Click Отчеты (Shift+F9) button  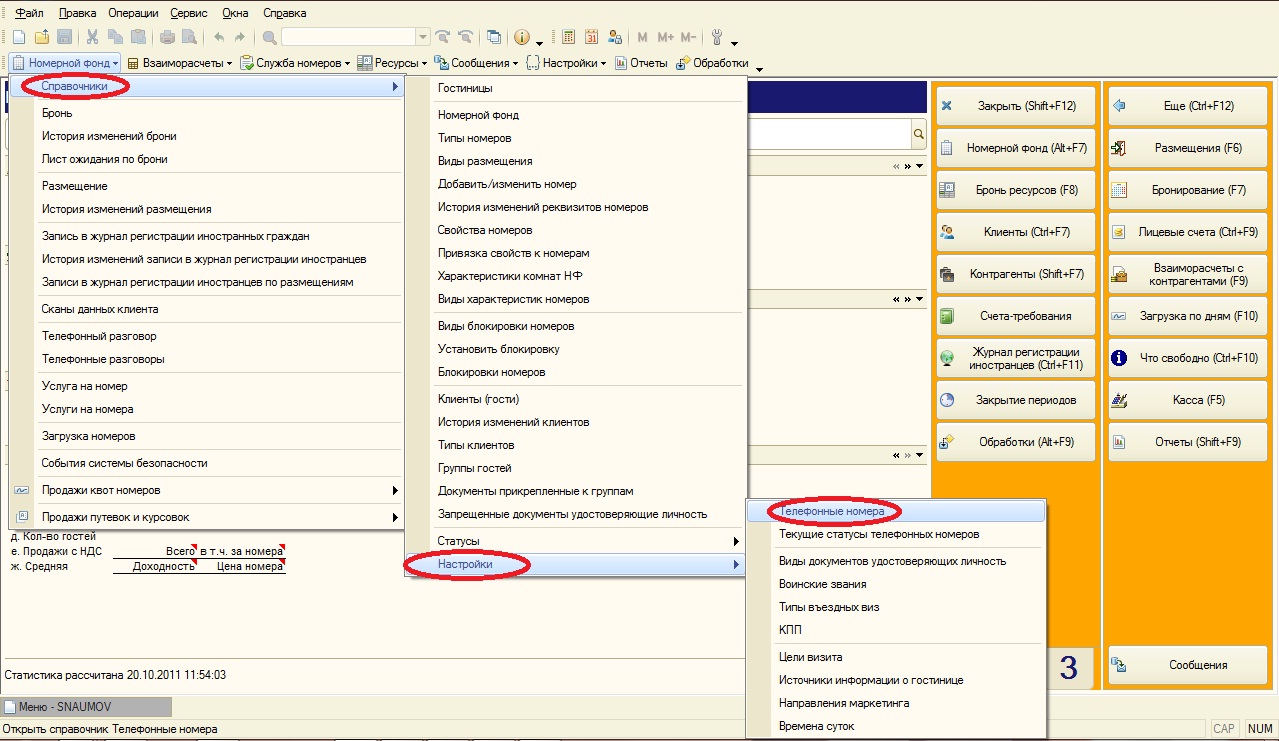(x=1188, y=442)
